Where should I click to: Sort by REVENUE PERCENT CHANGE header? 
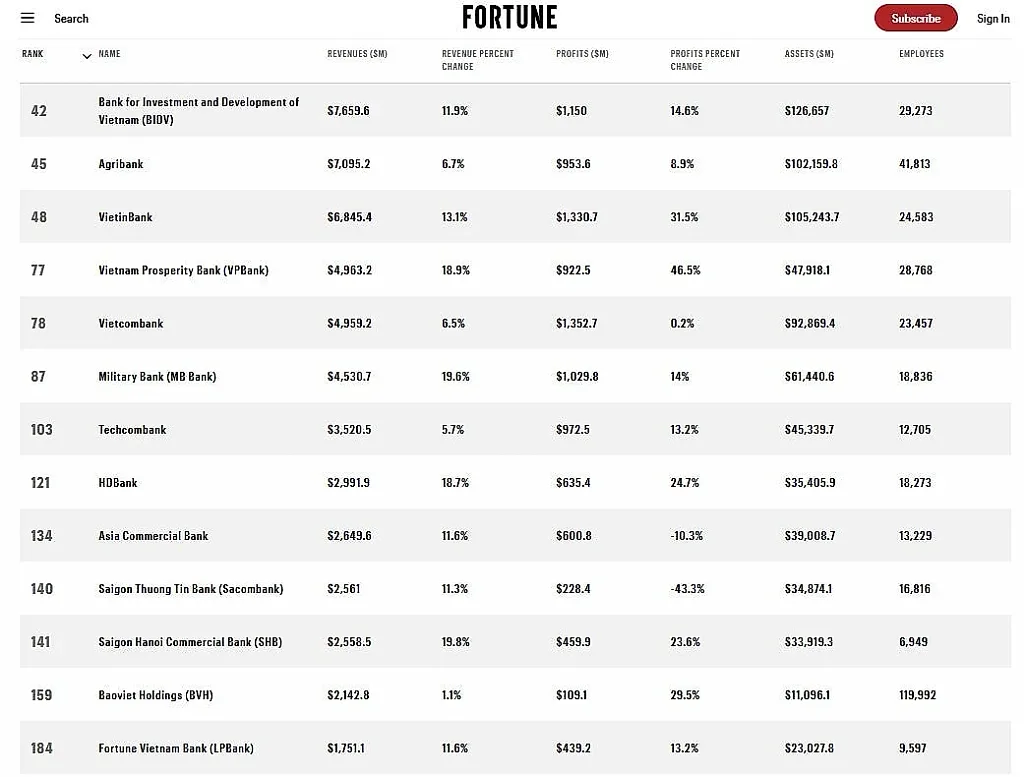tap(478, 60)
